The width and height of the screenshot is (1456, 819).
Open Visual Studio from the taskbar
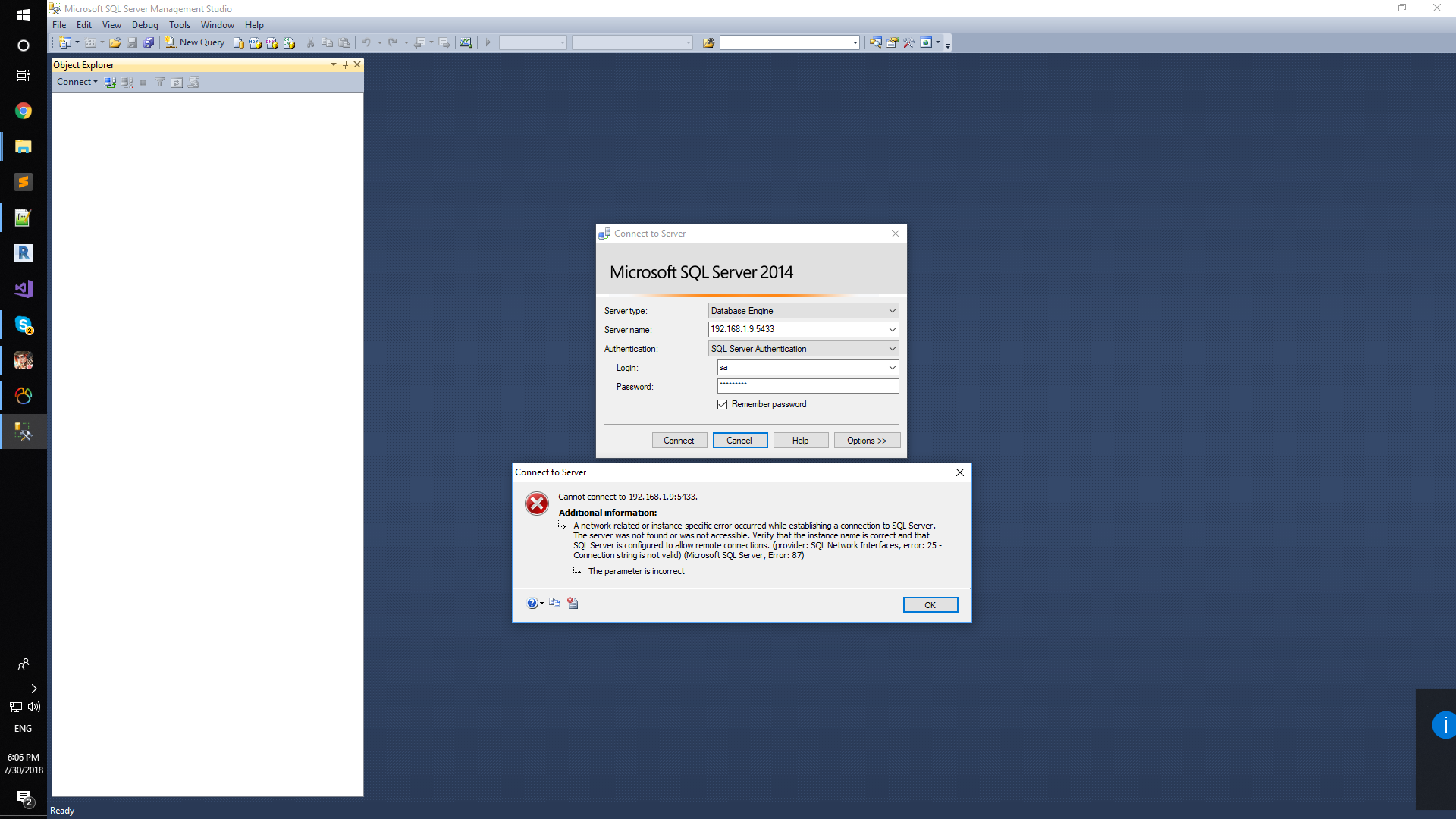24,289
